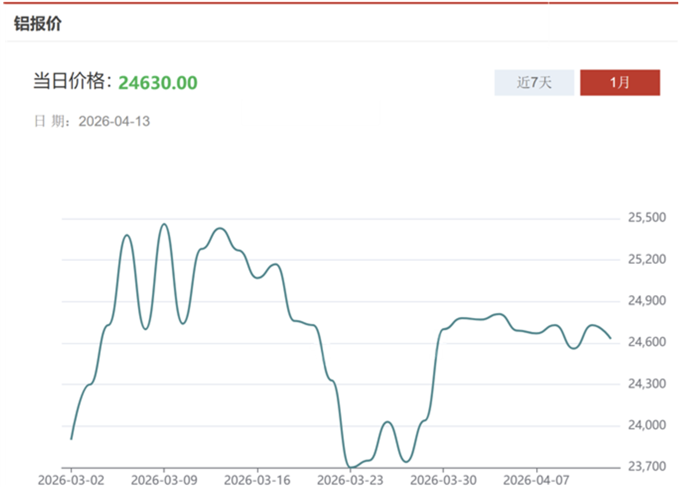Click the 当日价格 label
Image resolution: width=680 pixels, height=487 pixels.
[72, 82]
